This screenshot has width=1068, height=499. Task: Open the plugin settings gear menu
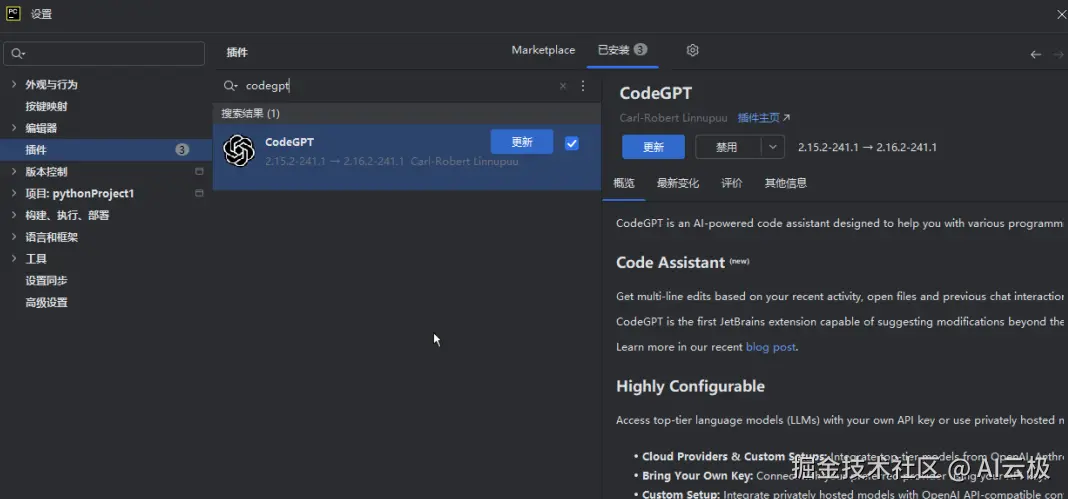(x=693, y=50)
